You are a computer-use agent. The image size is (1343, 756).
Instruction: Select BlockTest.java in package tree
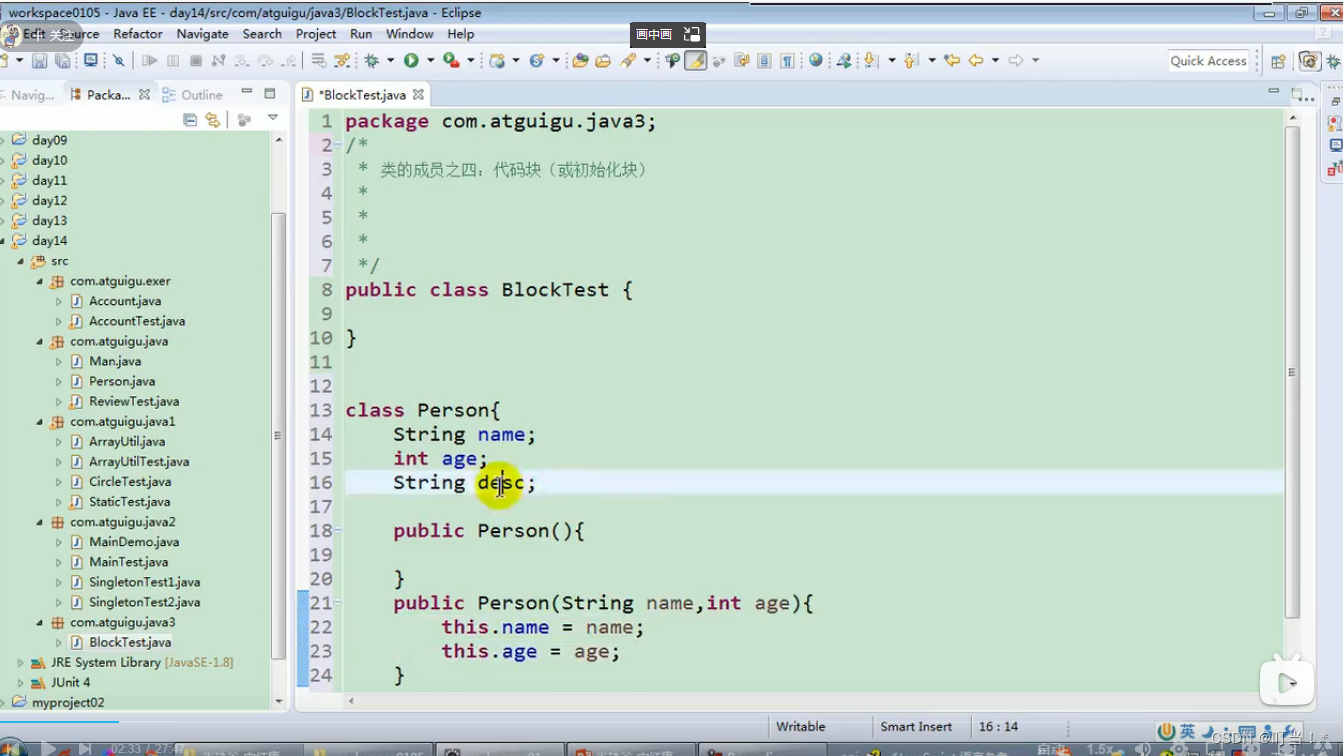[x=130, y=642]
